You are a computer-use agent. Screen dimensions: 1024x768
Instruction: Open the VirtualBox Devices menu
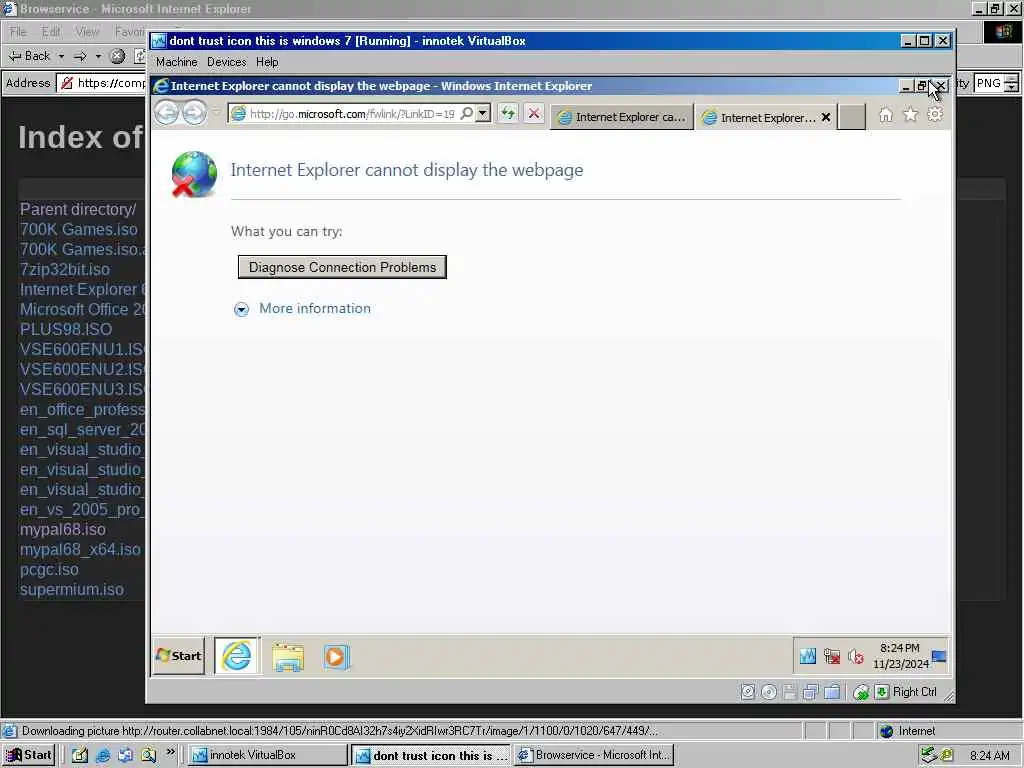tap(227, 62)
